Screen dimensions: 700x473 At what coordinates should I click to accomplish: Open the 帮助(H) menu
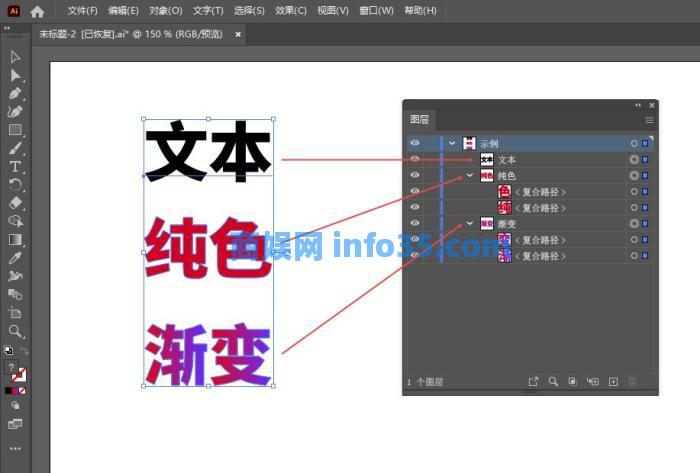(420, 11)
